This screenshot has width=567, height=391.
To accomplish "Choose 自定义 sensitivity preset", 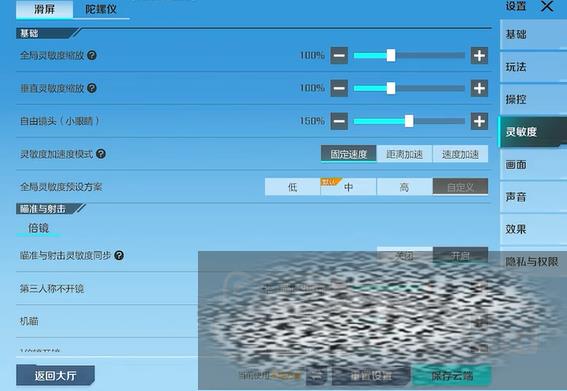I will click(x=460, y=187).
